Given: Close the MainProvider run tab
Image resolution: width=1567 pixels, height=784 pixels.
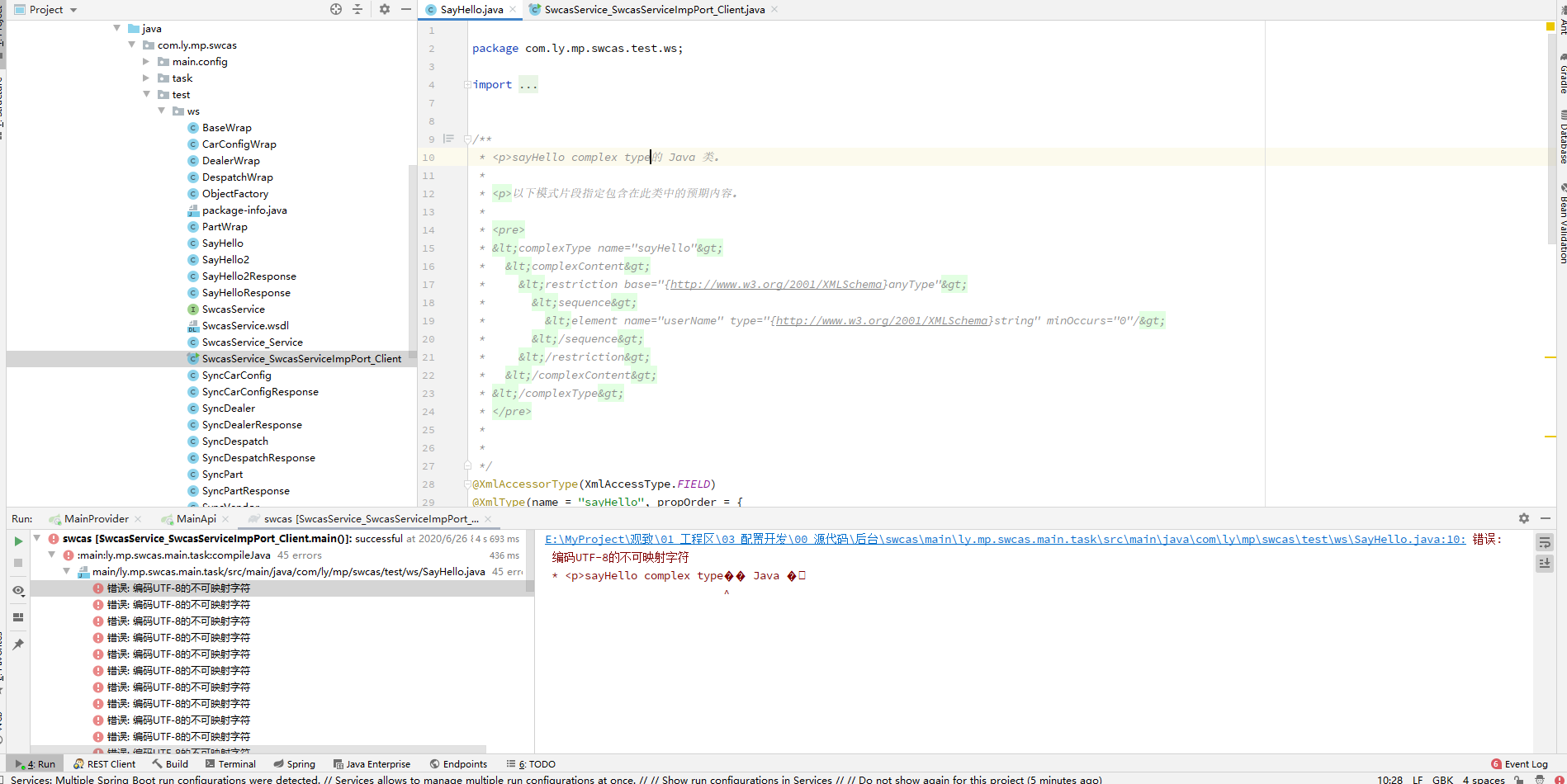Looking at the screenshot, I should point(138,519).
